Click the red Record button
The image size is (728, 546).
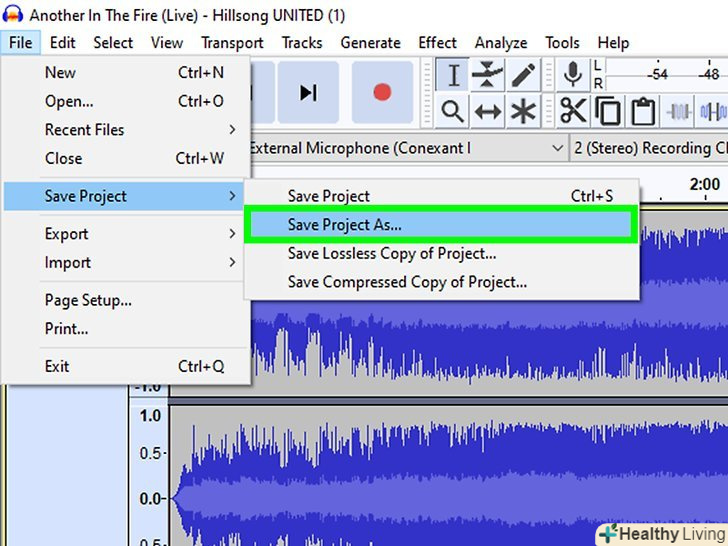382,92
